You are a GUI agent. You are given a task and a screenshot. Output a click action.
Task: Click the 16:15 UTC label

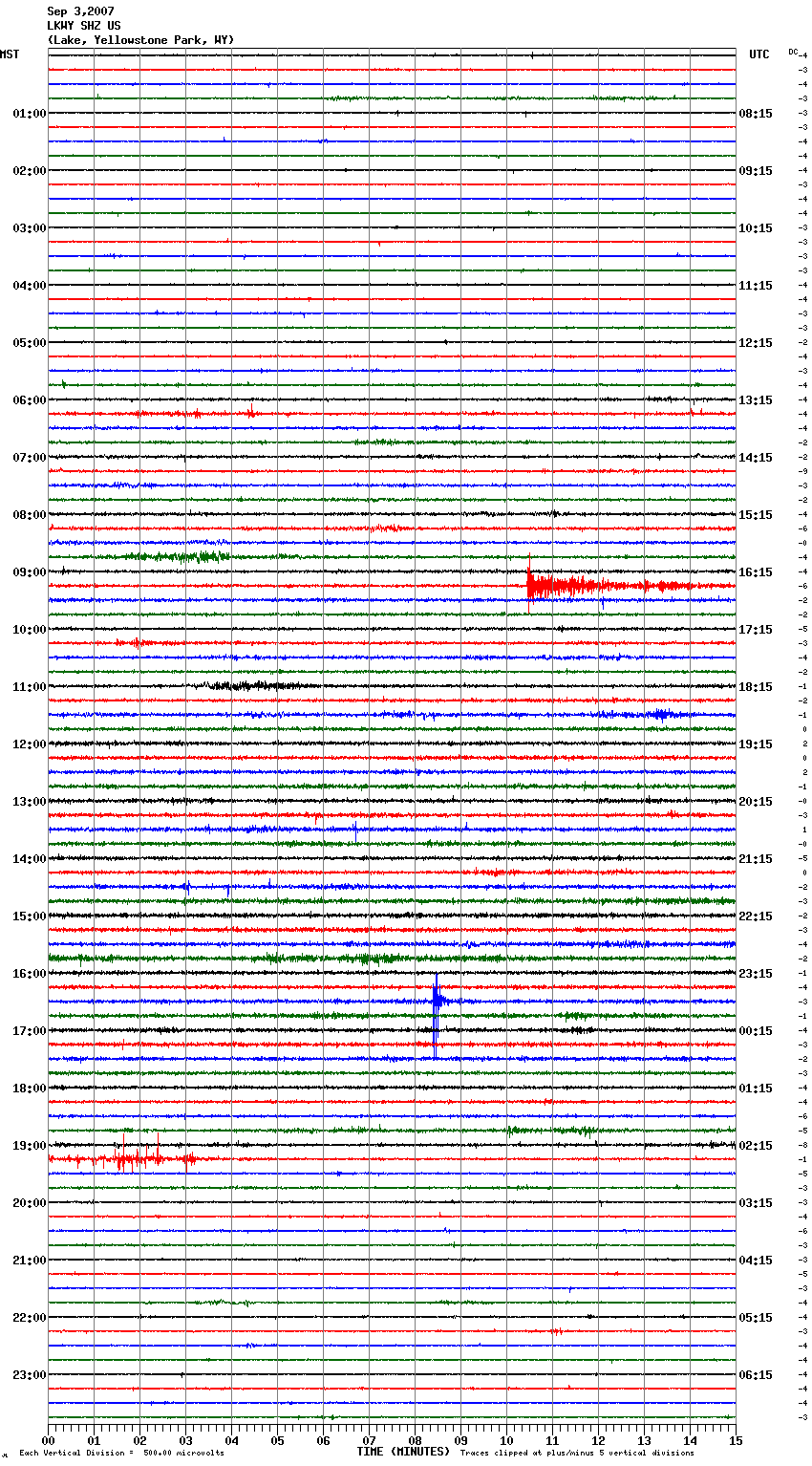[x=756, y=572]
